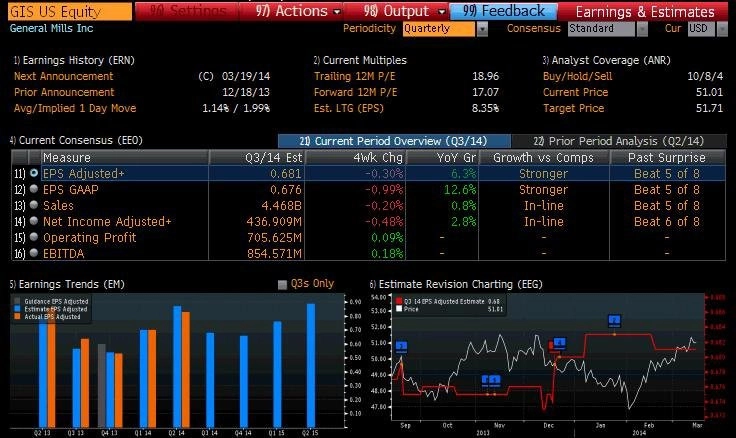Image resolution: width=736 pixels, height=438 pixels.
Task: Click the 4Wk Chg column header
Action: click(x=356, y=157)
